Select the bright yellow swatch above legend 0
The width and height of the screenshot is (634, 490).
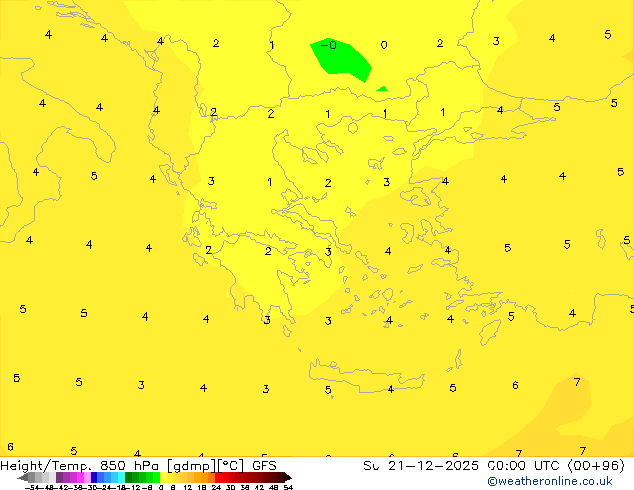tap(163, 477)
